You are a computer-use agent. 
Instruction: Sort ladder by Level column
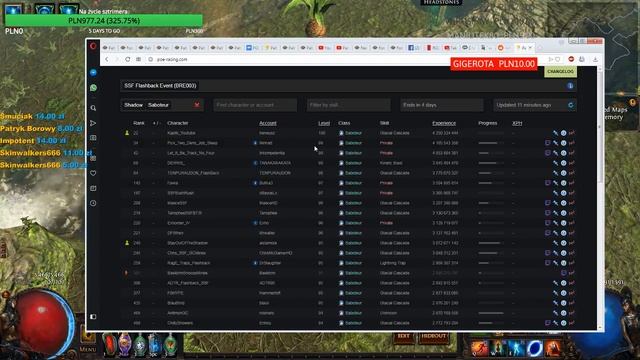pyautogui.click(x=324, y=123)
